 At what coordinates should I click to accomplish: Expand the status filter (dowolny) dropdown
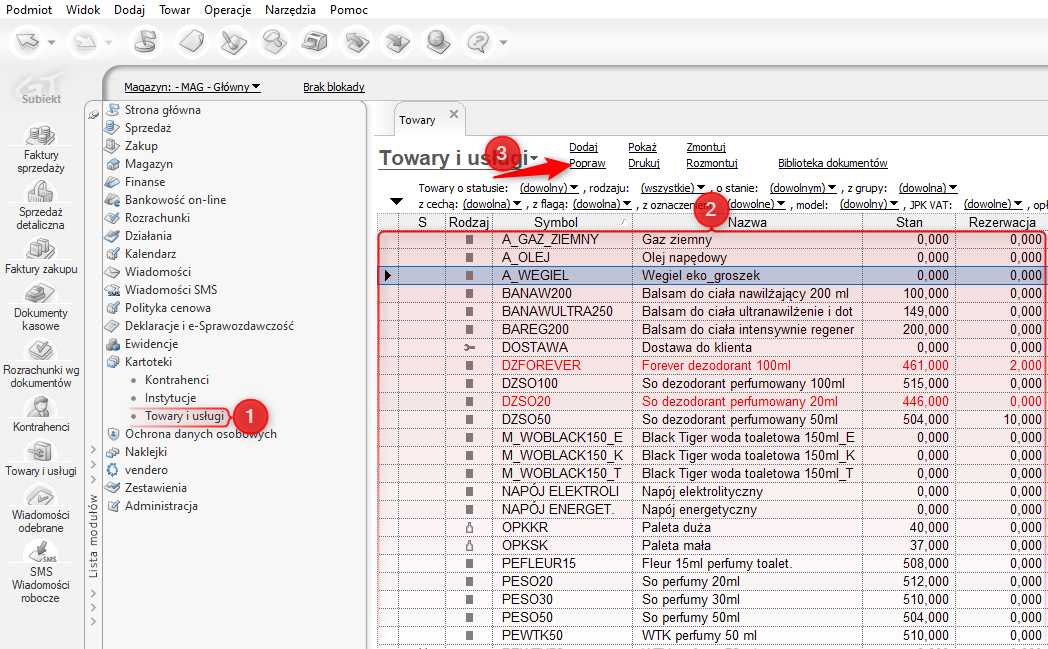point(549,187)
